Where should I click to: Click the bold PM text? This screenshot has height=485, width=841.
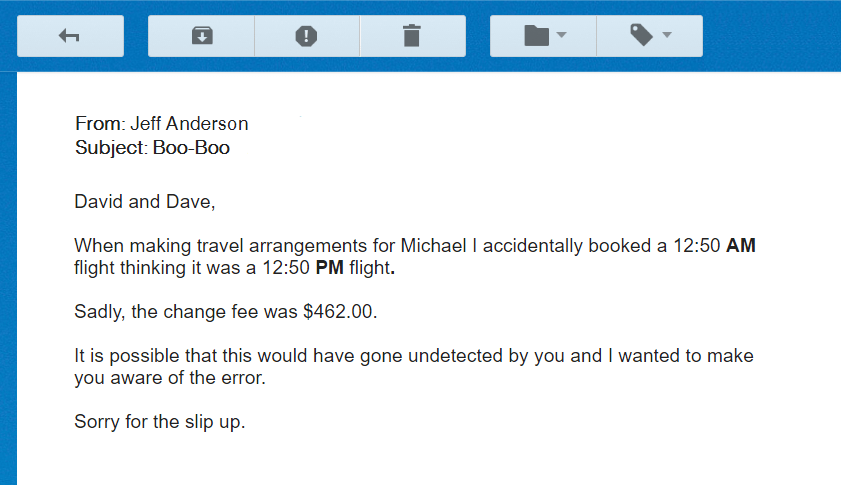click(330, 267)
